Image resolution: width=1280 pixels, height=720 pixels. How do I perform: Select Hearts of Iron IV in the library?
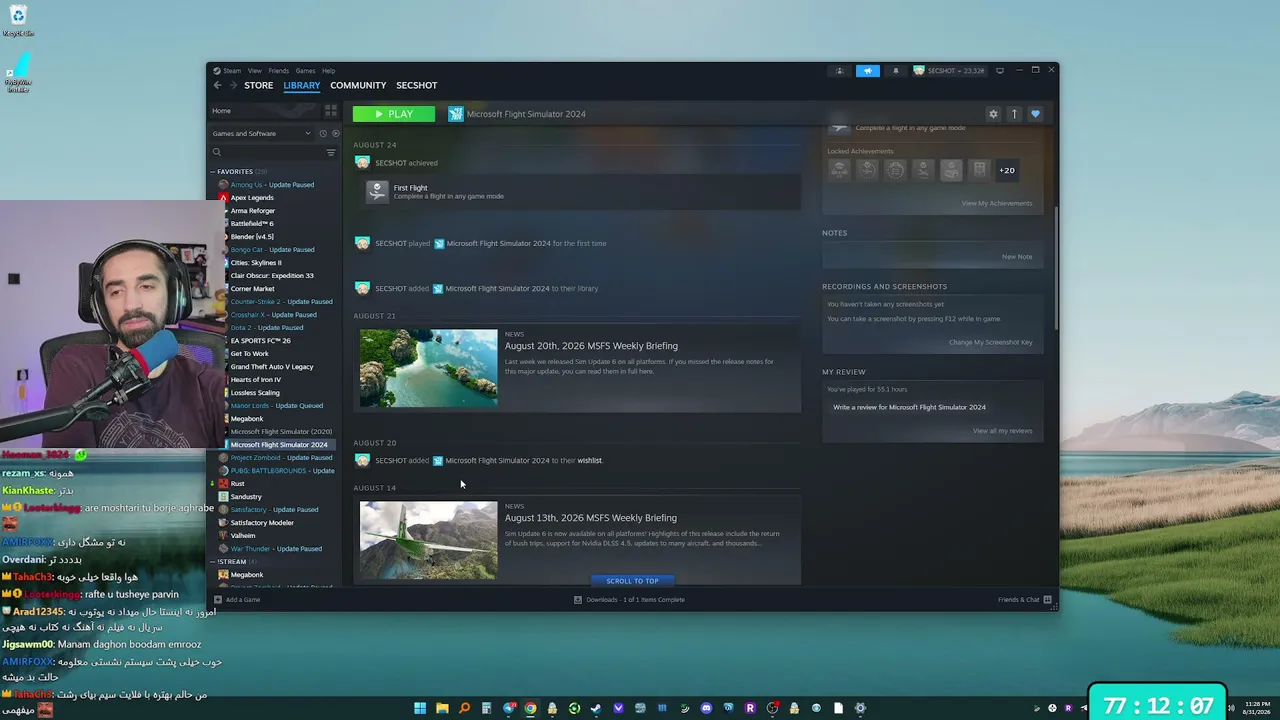[x=256, y=380]
